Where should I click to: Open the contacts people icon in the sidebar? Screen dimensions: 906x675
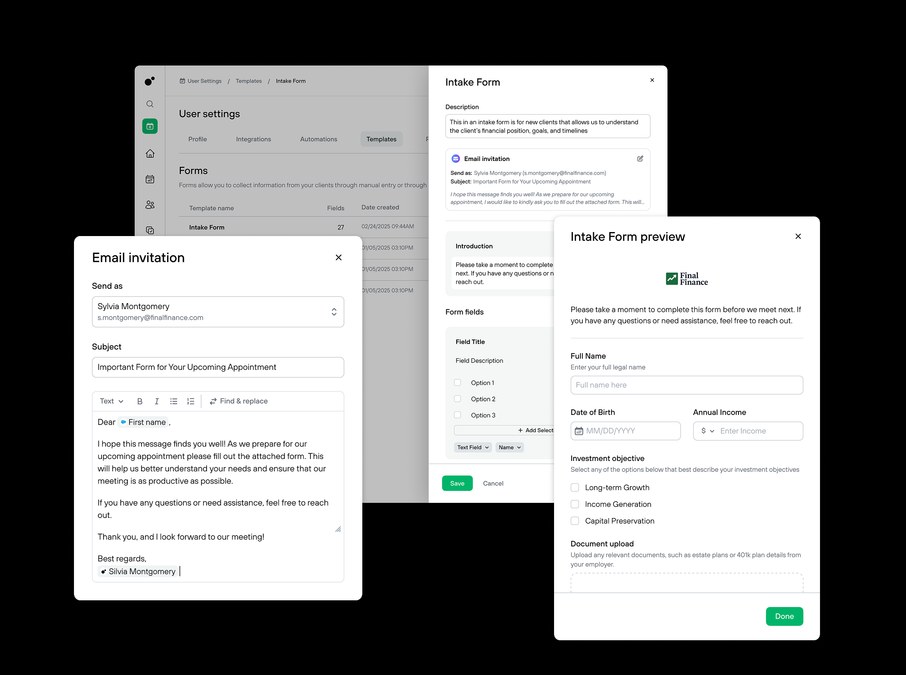(x=150, y=205)
